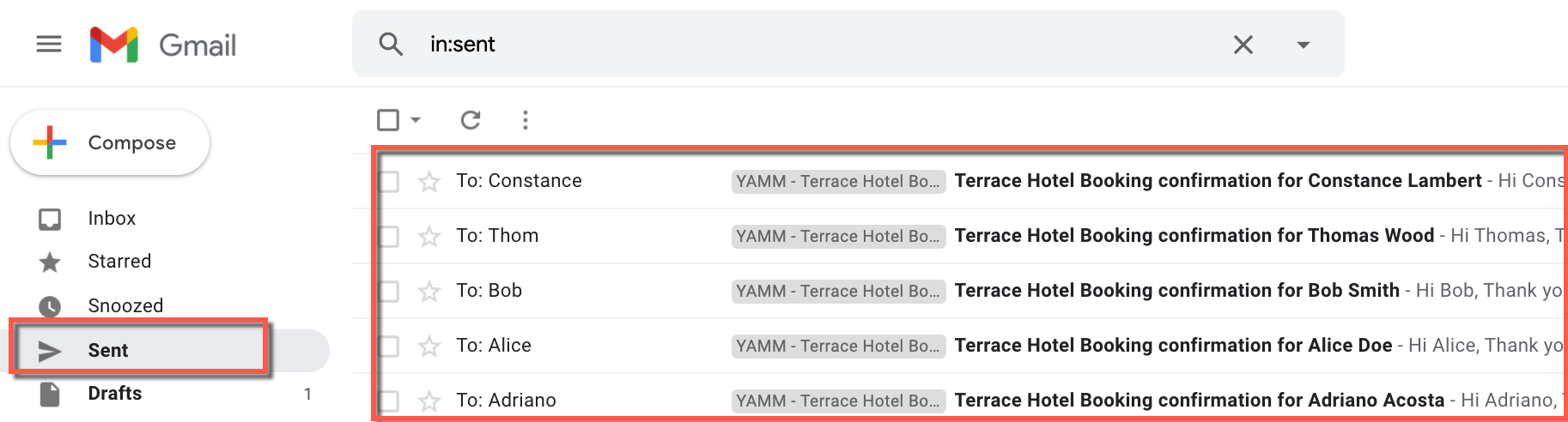The image size is (1568, 422).
Task: Open the Drafts folder
Action: point(114,394)
